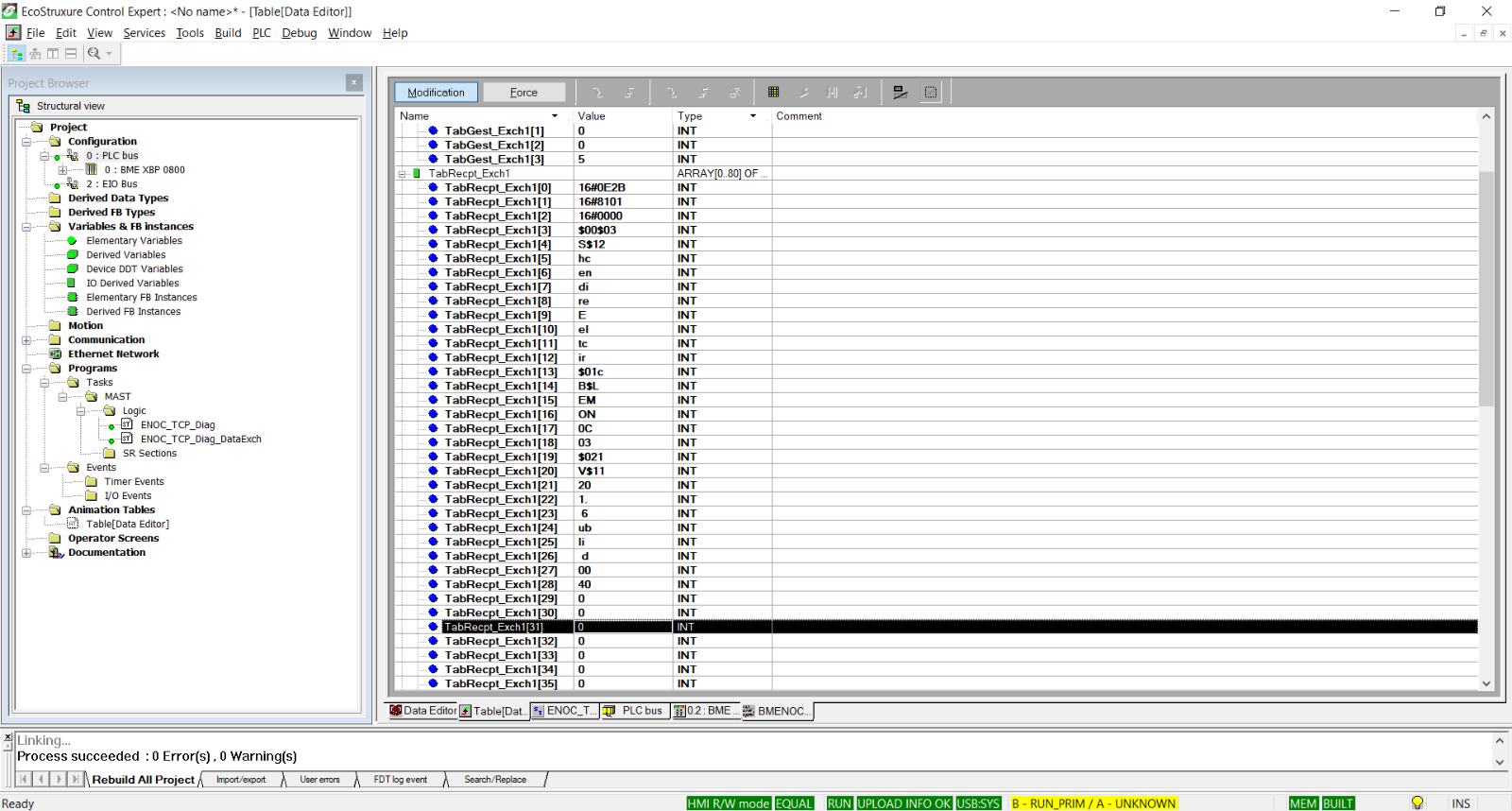Open the Name column dropdown arrow
Screen dimensions: 1512x811
click(x=555, y=116)
